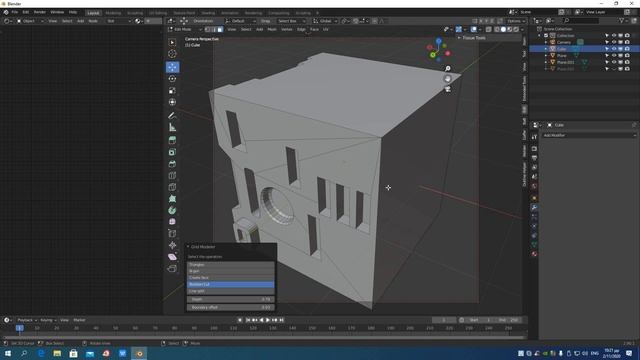Select the Bevel tool

(x=172, y=164)
